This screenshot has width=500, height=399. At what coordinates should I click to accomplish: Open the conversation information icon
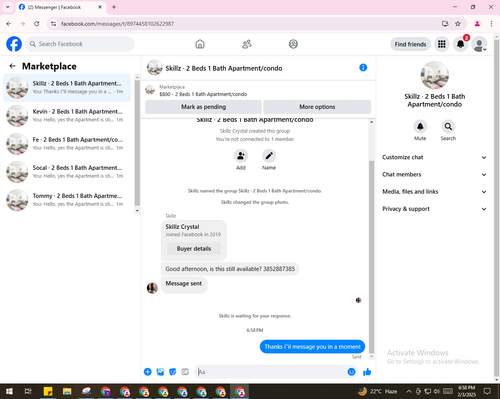tap(363, 68)
